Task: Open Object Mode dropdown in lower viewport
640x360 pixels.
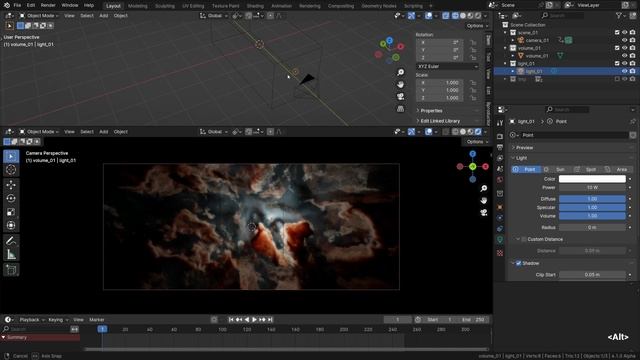Action: [x=39, y=132]
